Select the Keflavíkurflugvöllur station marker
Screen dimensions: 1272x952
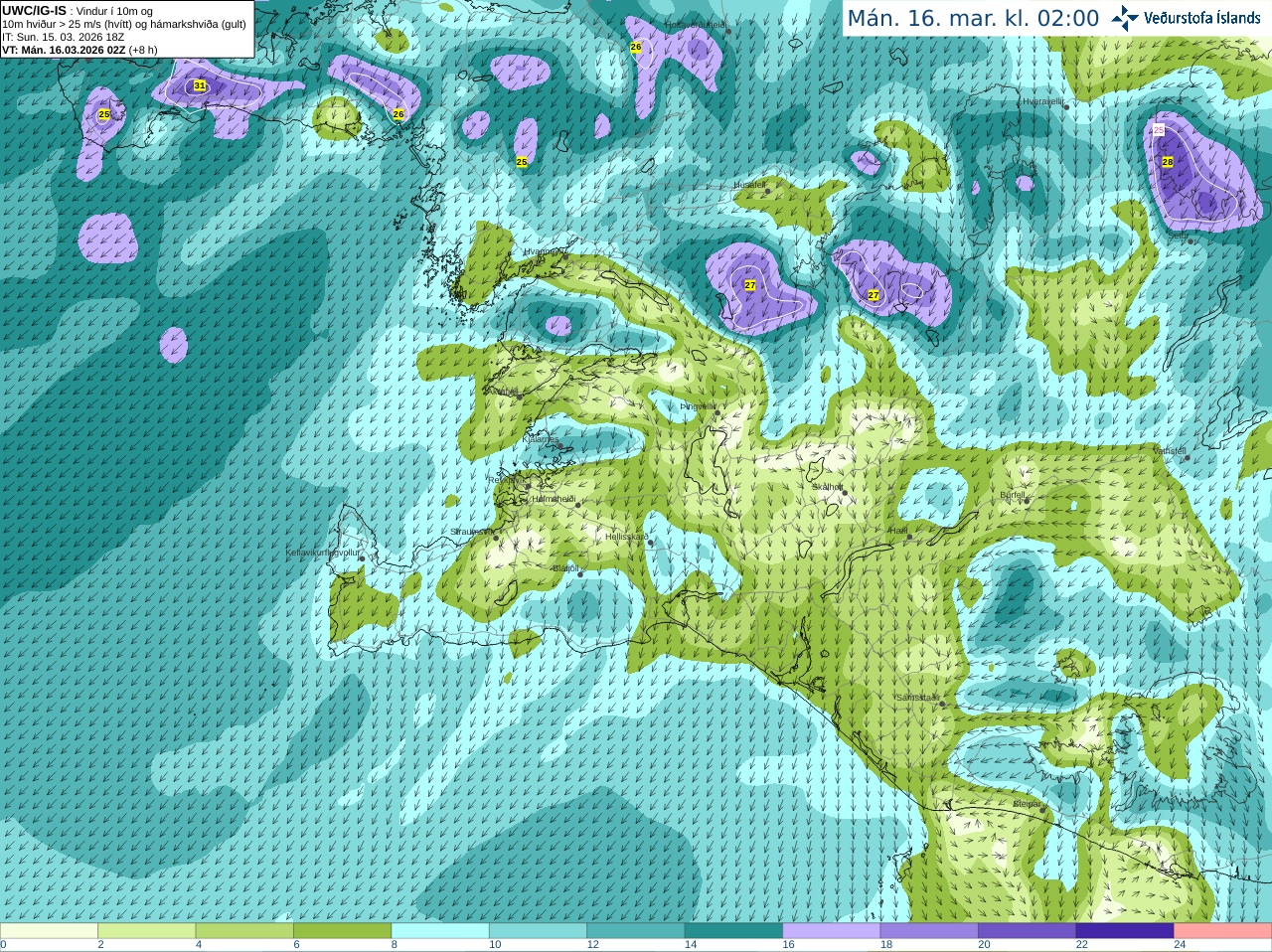click(x=362, y=558)
